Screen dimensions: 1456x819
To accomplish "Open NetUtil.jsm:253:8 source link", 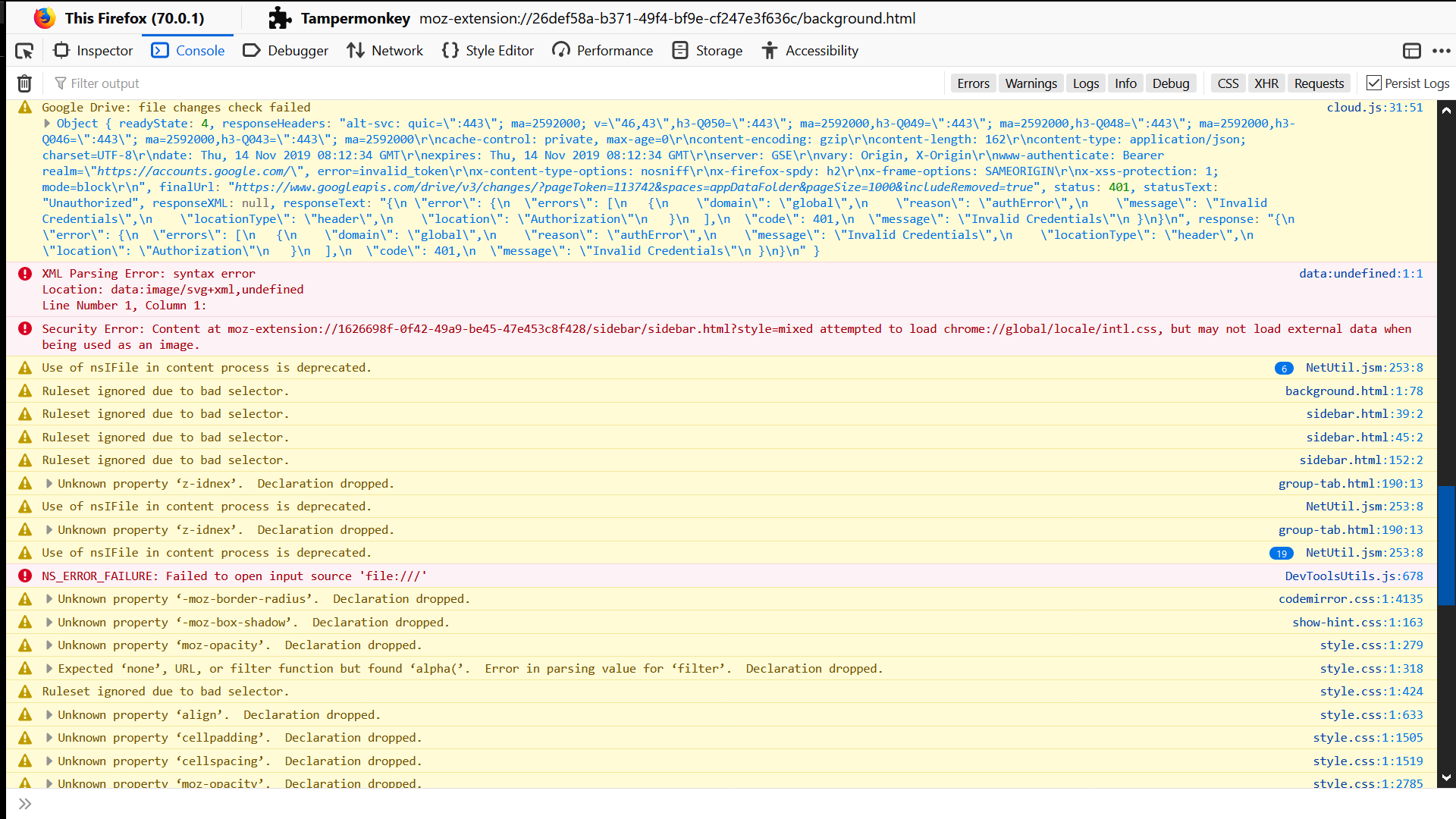I will pyautogui.click(x=1363, y=368).
